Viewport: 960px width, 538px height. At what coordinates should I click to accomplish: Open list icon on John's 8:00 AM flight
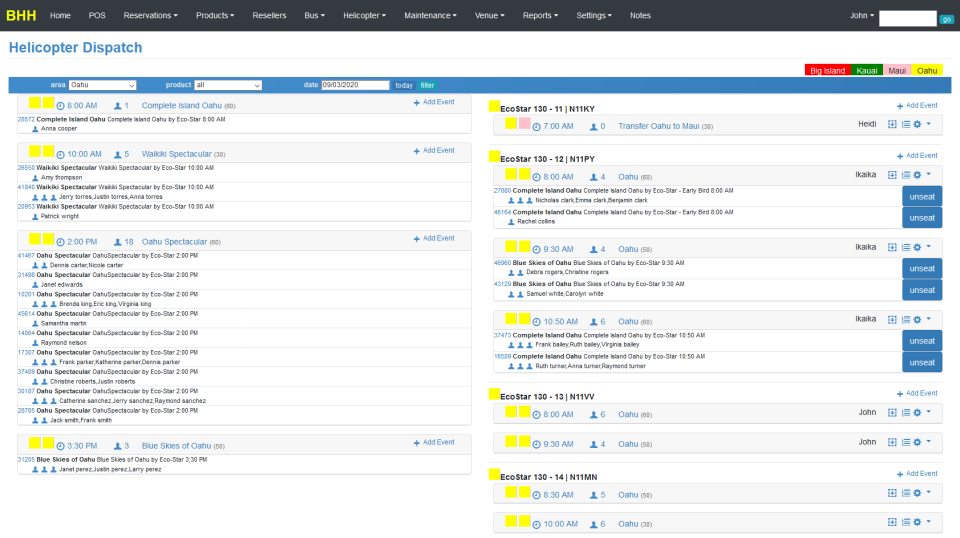point(906,413)
